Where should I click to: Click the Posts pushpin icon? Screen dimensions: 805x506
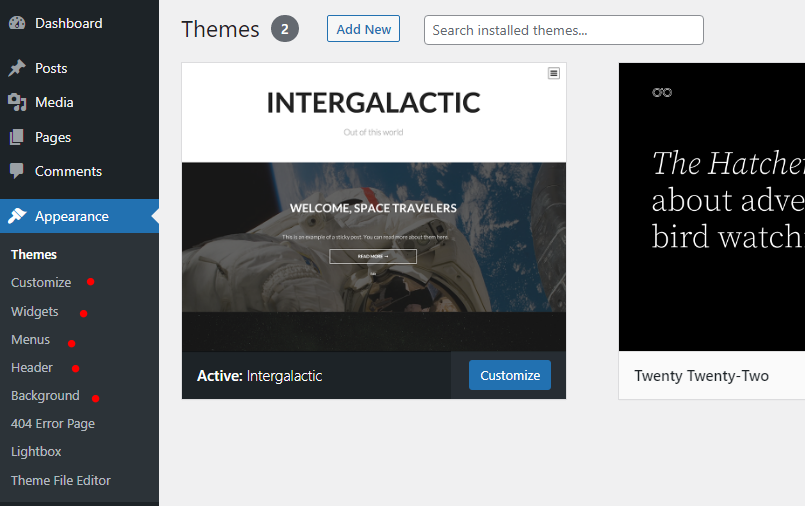pyautogui.click(x=17, y=68)
